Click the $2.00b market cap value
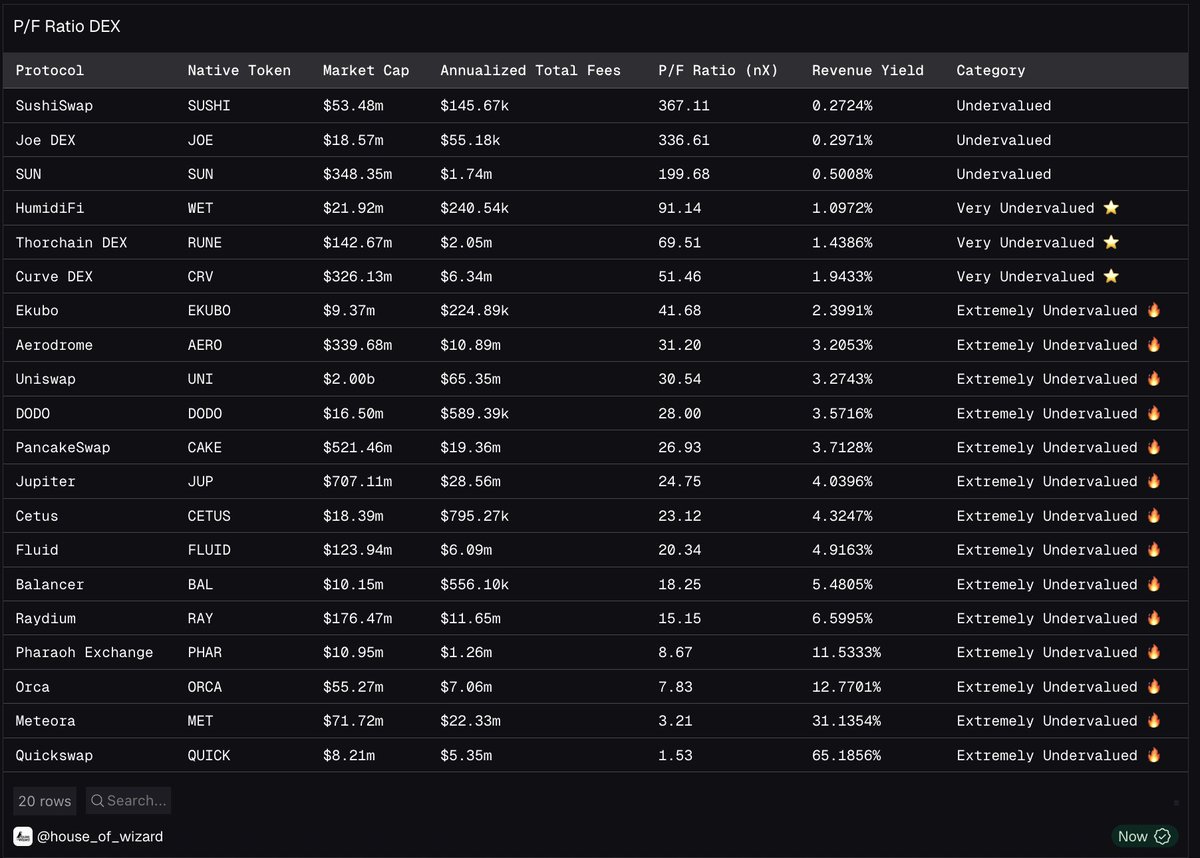Viewport: 1200px width, 858px height. coord(348,379)
